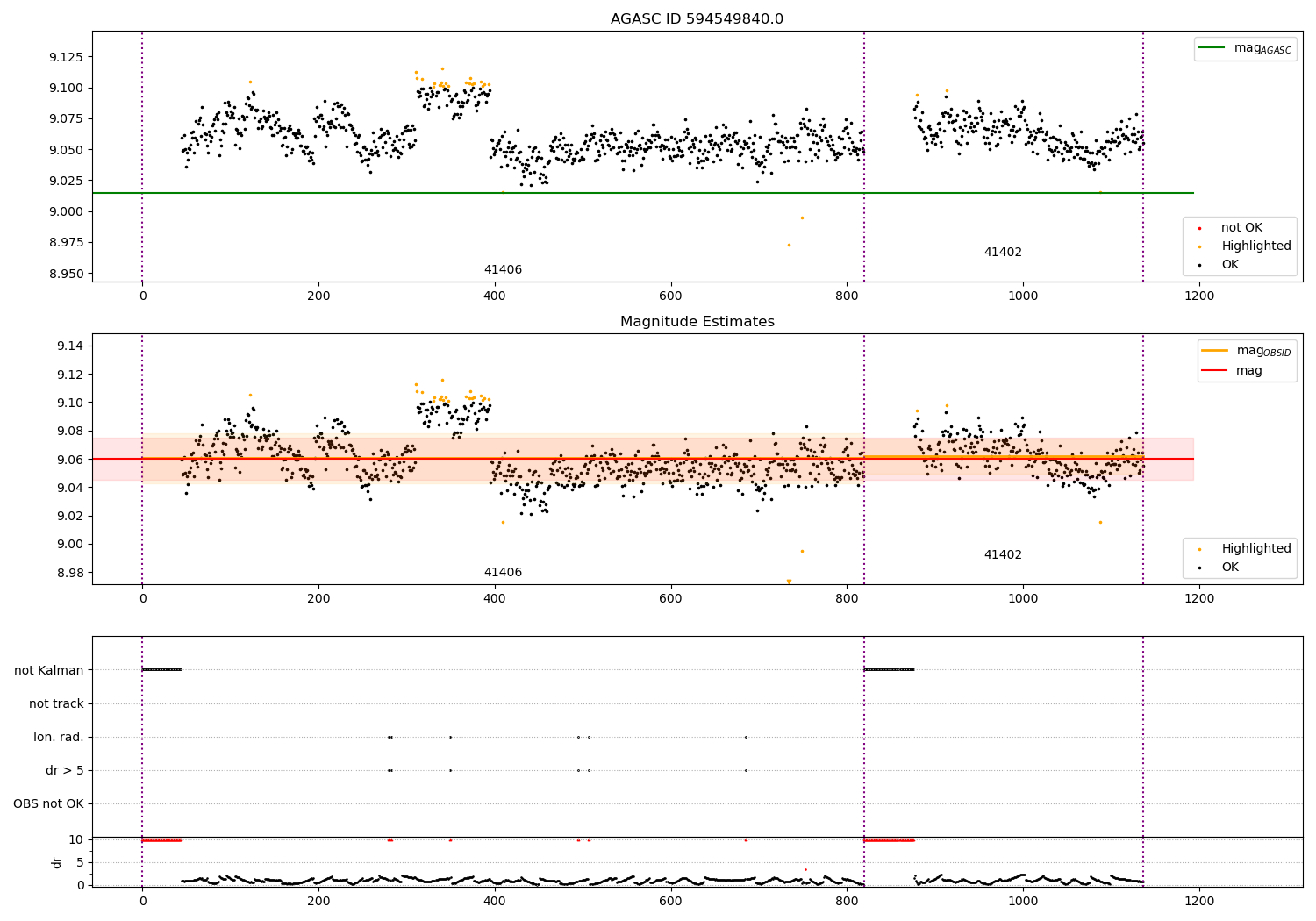The image size is (1316, 921).
Task: Click the 'Magnitude Estimates' plot title
Action: tap(697, 322)
